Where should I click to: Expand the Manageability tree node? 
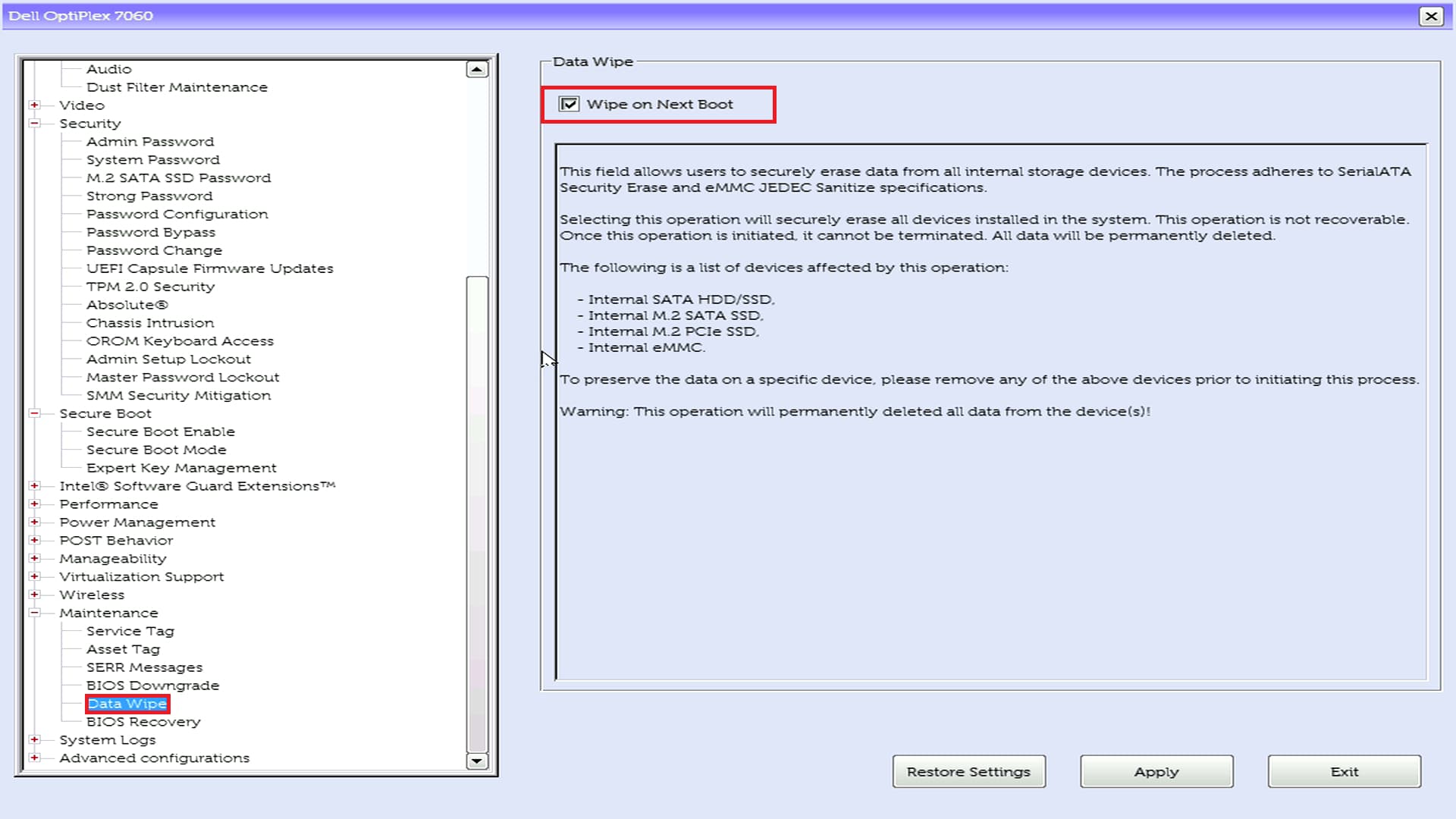[34, 558]
